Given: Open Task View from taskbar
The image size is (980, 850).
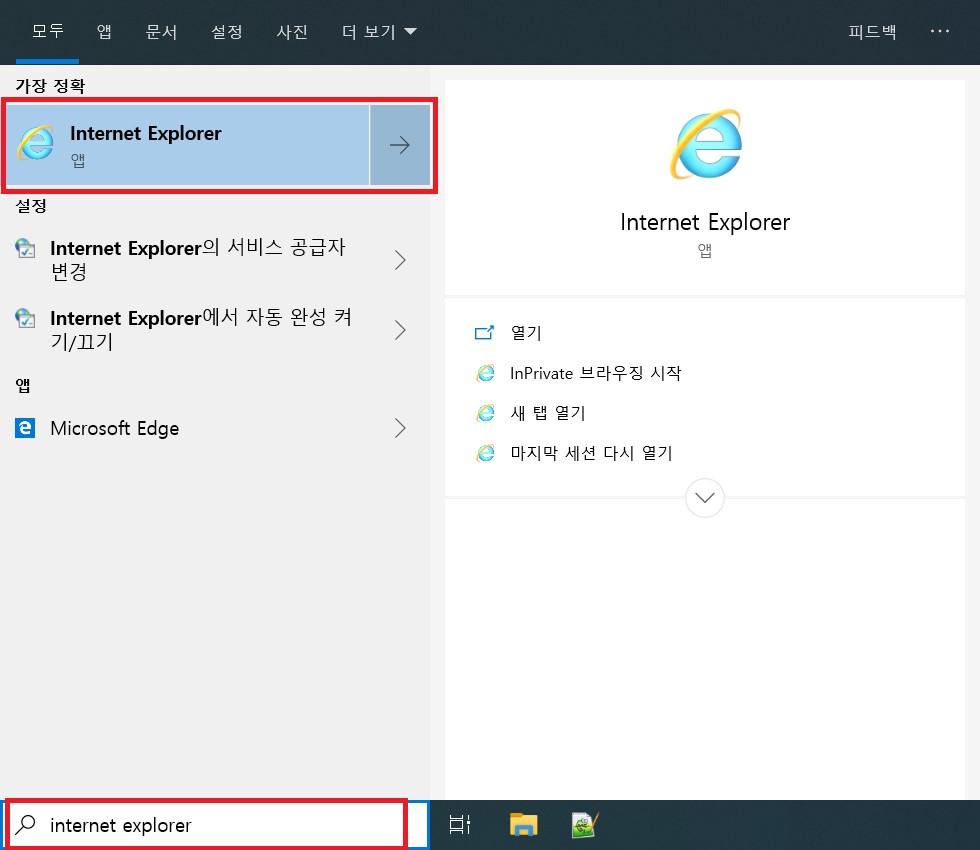Looking at the screenshot, I should coord(460,825).
